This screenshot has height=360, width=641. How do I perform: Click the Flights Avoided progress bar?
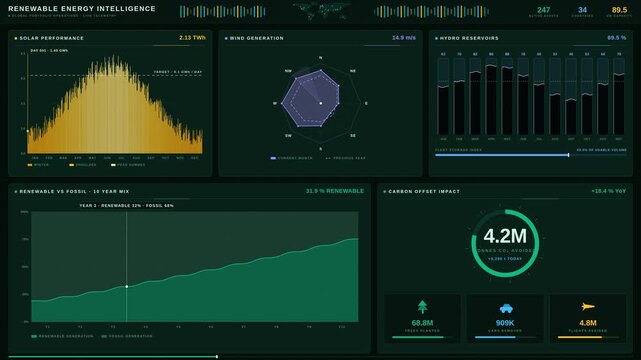pyautogui.click(x=588, y=337)
